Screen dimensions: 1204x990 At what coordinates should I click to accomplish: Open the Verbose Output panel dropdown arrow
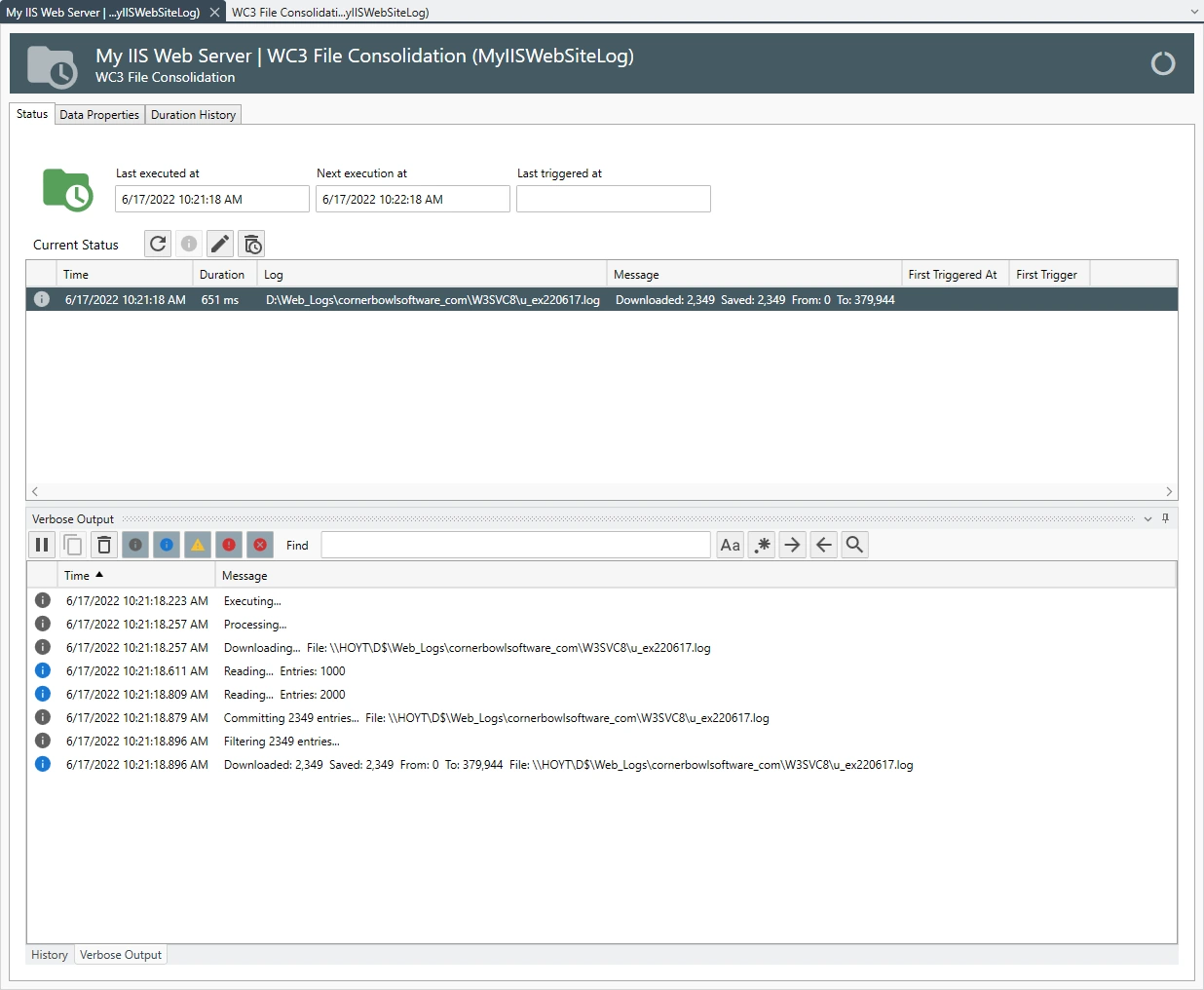coord(1148,519)
